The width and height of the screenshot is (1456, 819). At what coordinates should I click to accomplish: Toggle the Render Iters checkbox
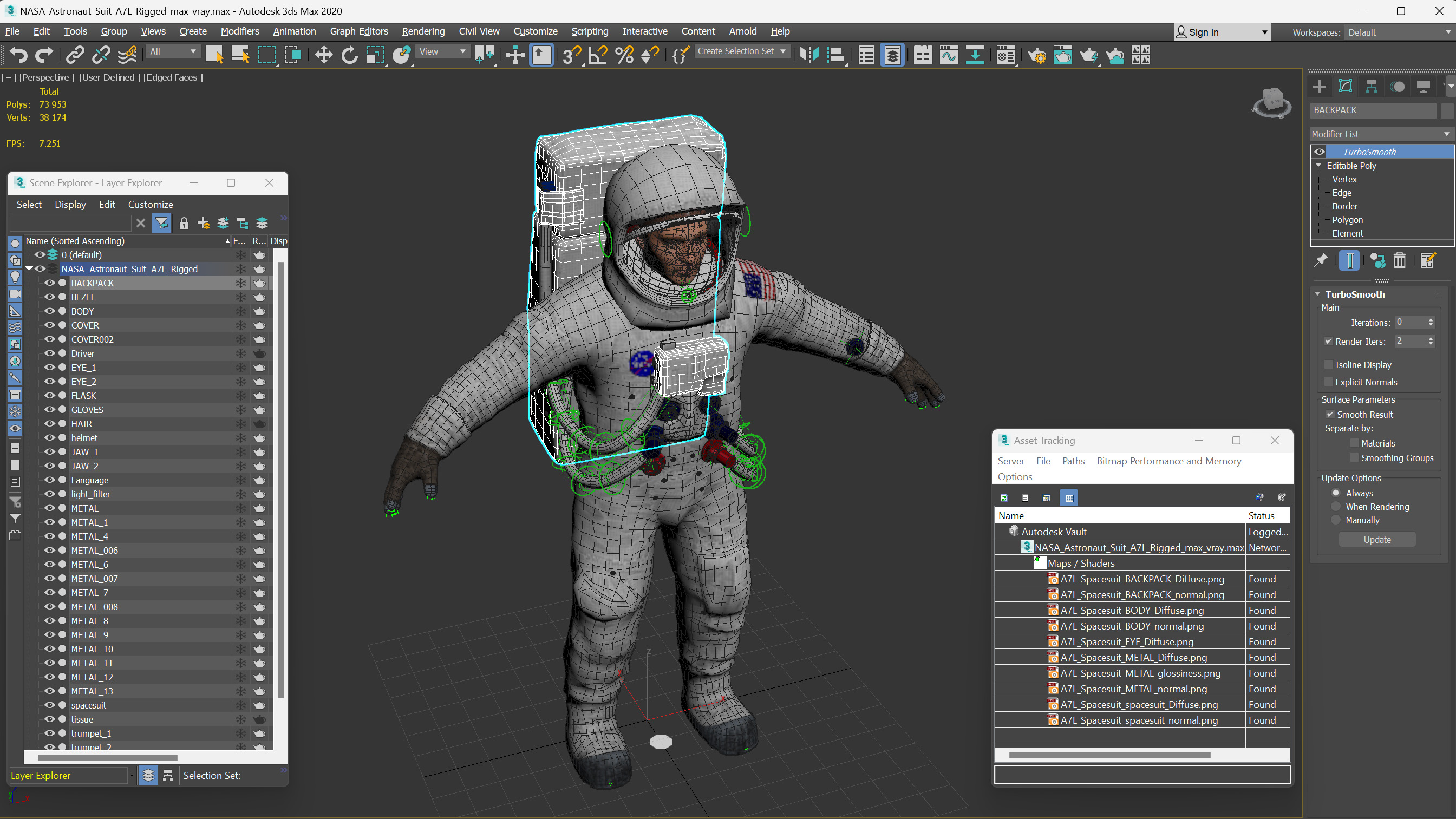1328,342
